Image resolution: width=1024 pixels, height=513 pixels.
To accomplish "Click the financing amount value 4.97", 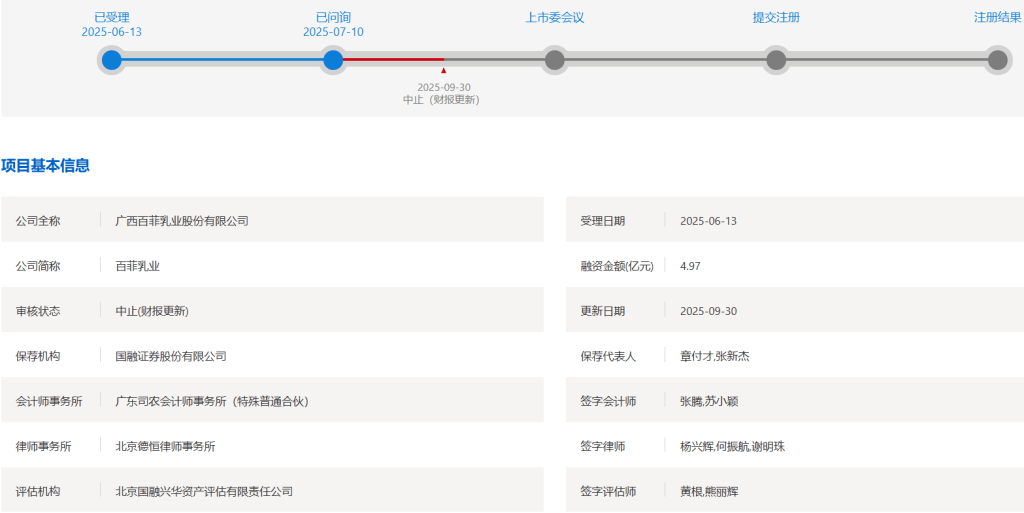I will tap(690, 266).
